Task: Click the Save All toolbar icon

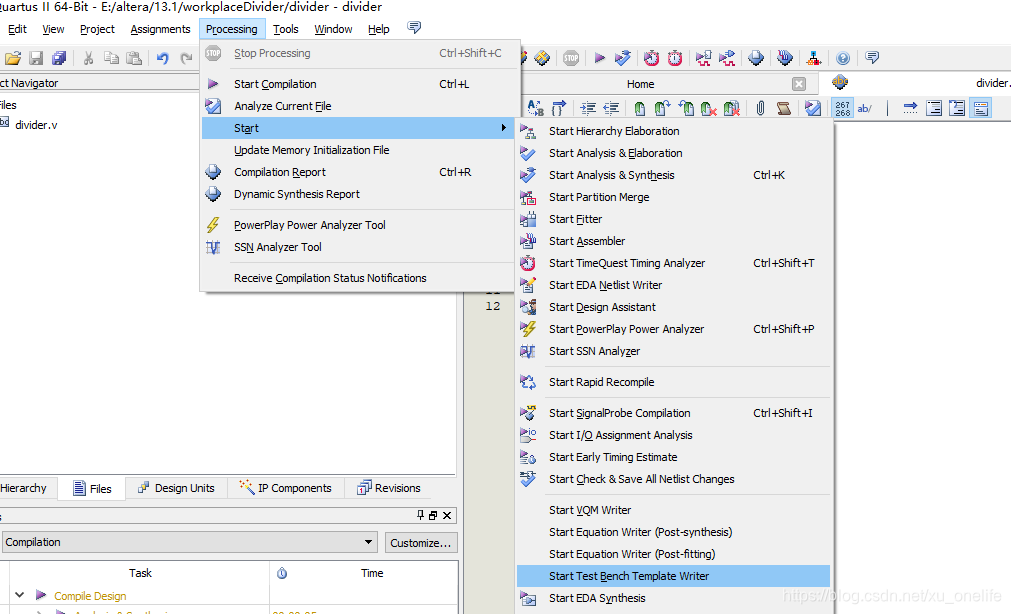Action: pos(59,58)
